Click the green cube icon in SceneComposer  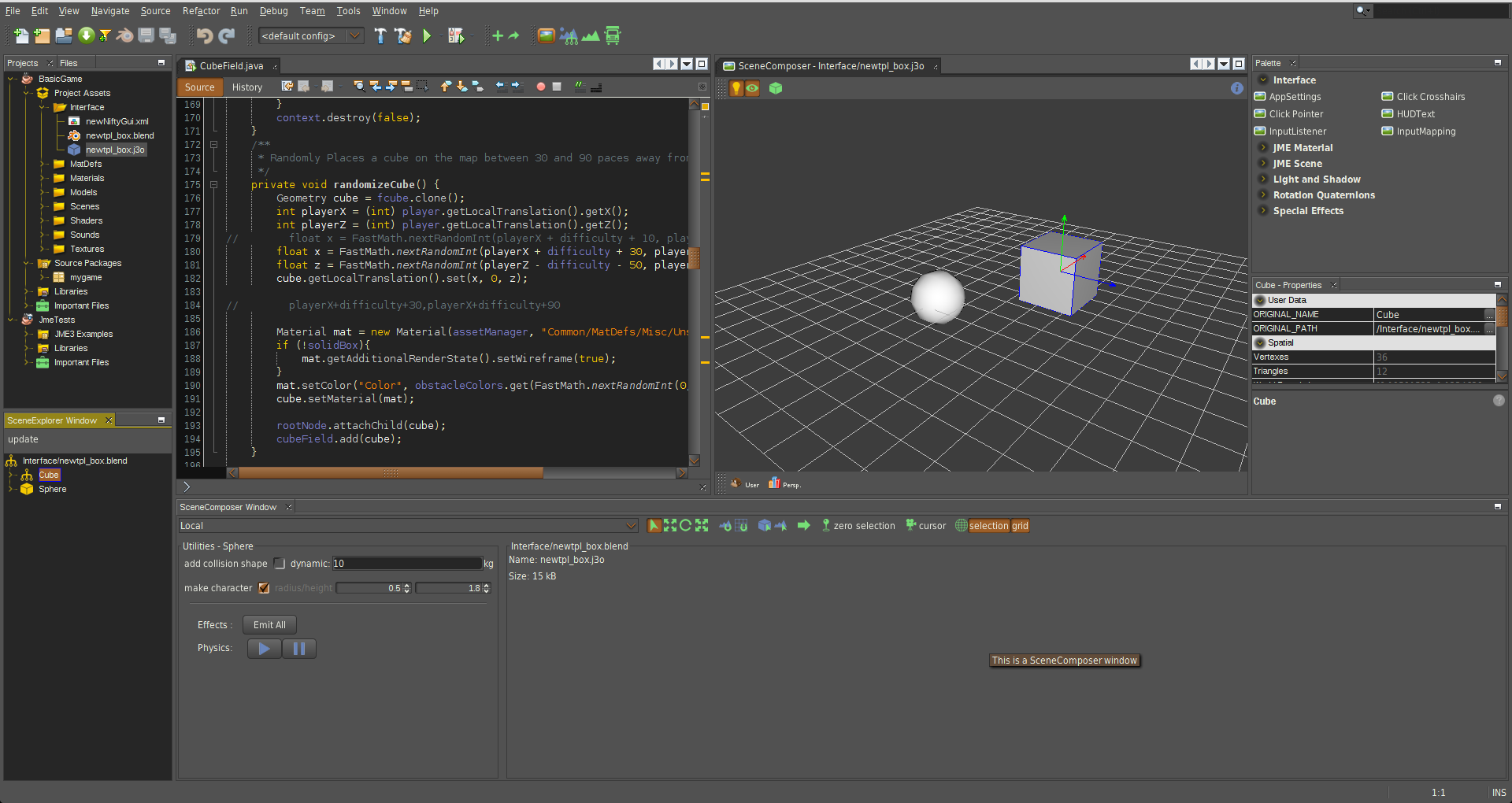[776, 88]
